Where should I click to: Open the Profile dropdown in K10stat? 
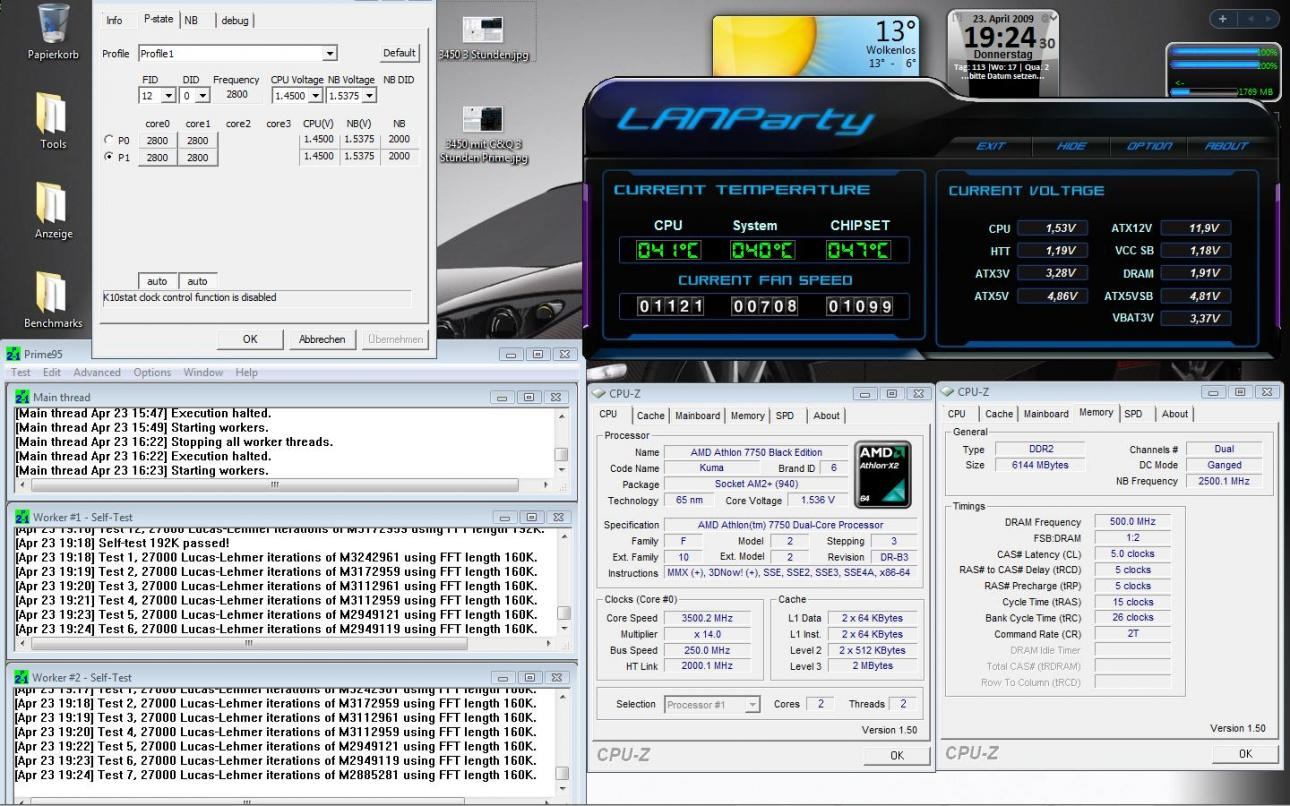coord(330,53)
